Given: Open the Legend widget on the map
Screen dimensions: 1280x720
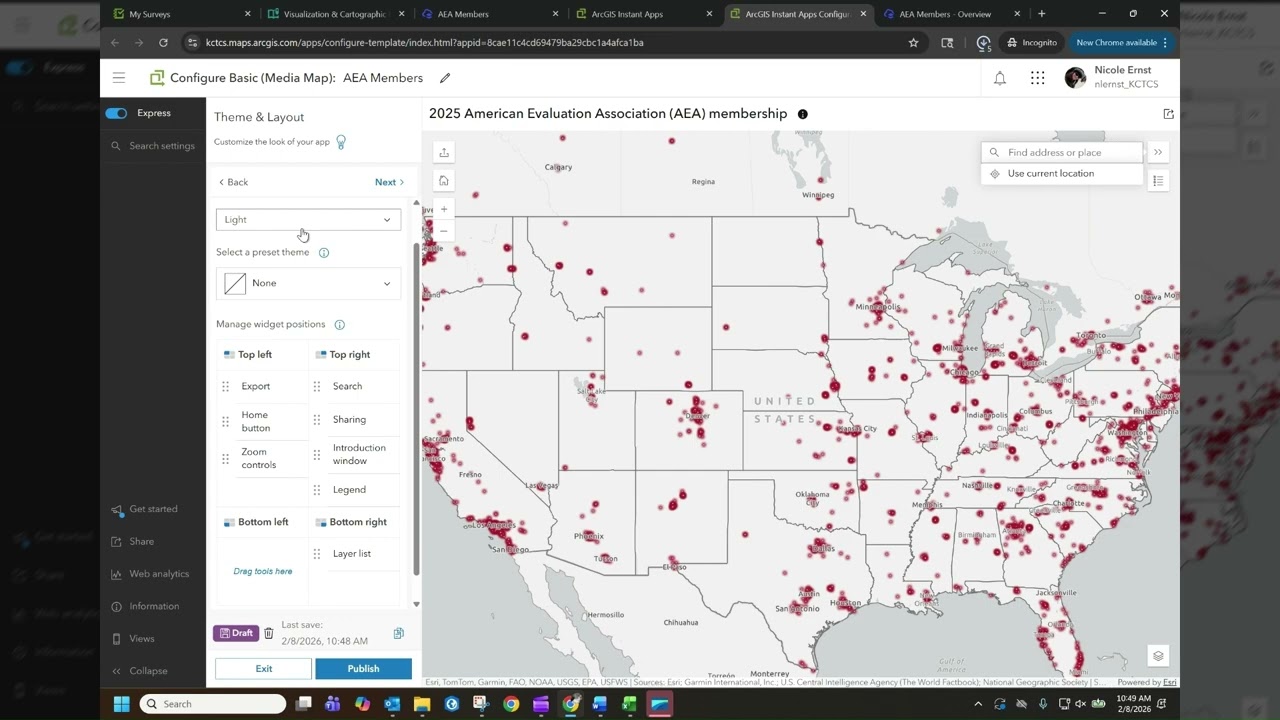Looking at the screenshot, I should 1158,181.
